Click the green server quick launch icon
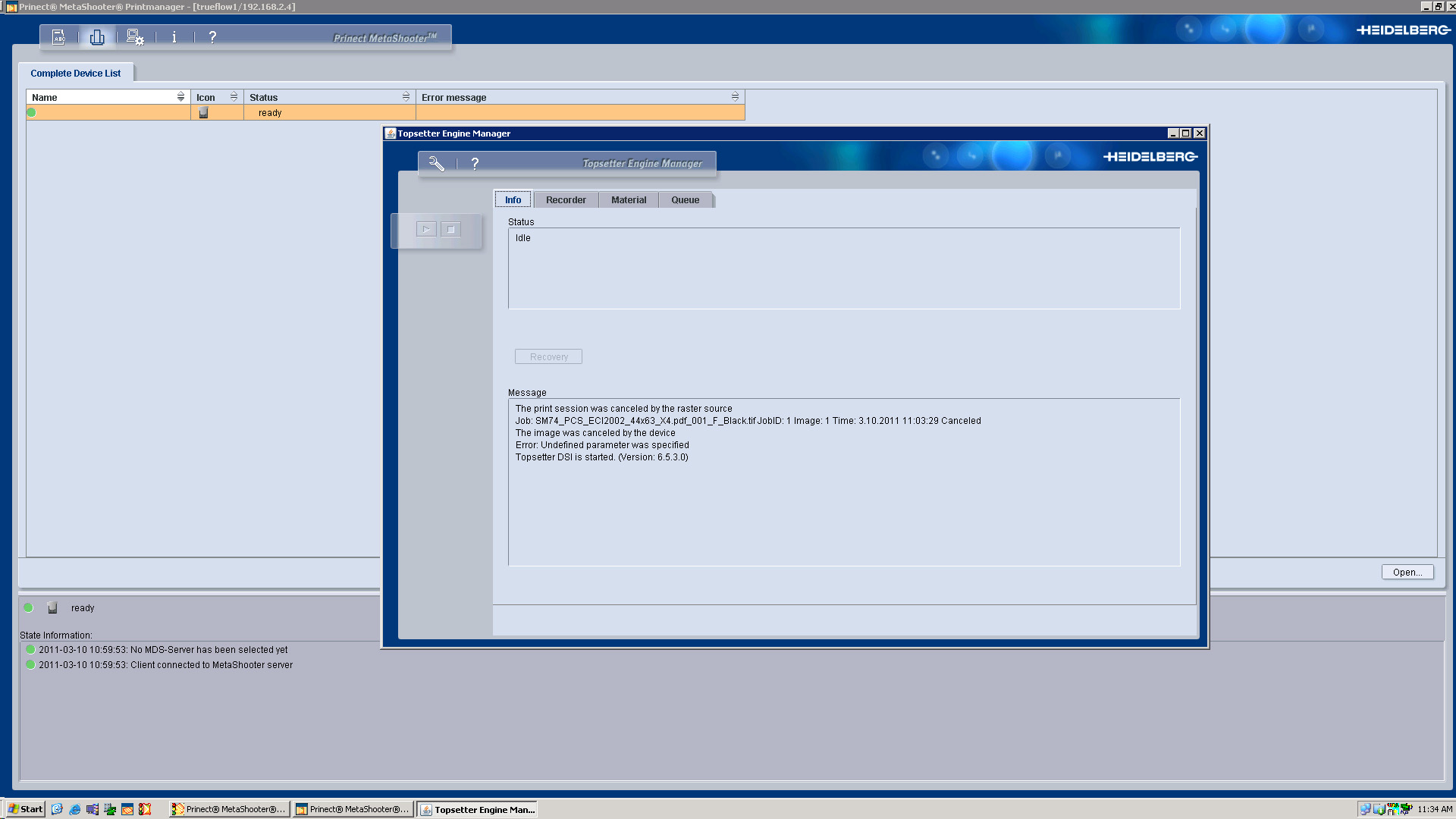The width and height of the screenshot is (1456, 819). point(110,809)
